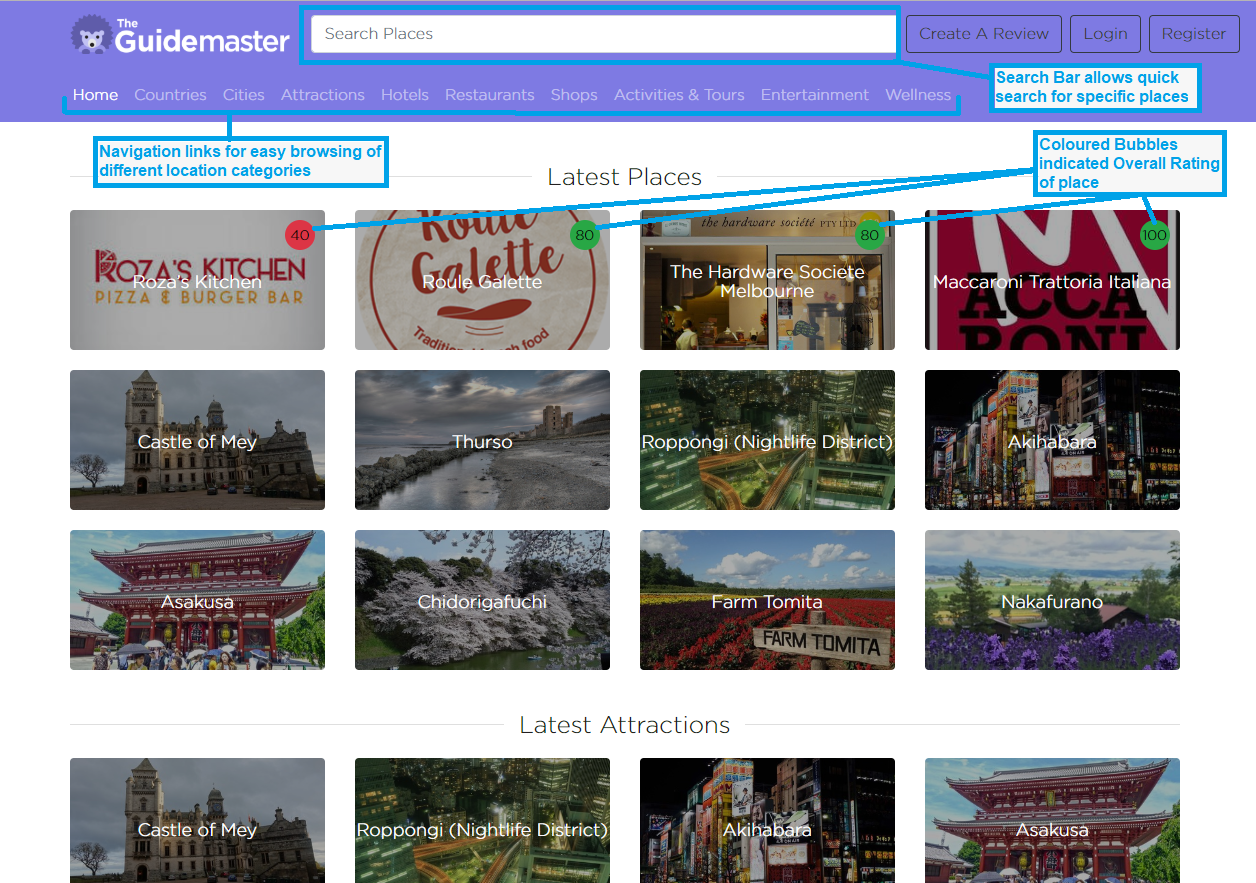
Task: Open the Restaurants category
Action: pos(489,94)
